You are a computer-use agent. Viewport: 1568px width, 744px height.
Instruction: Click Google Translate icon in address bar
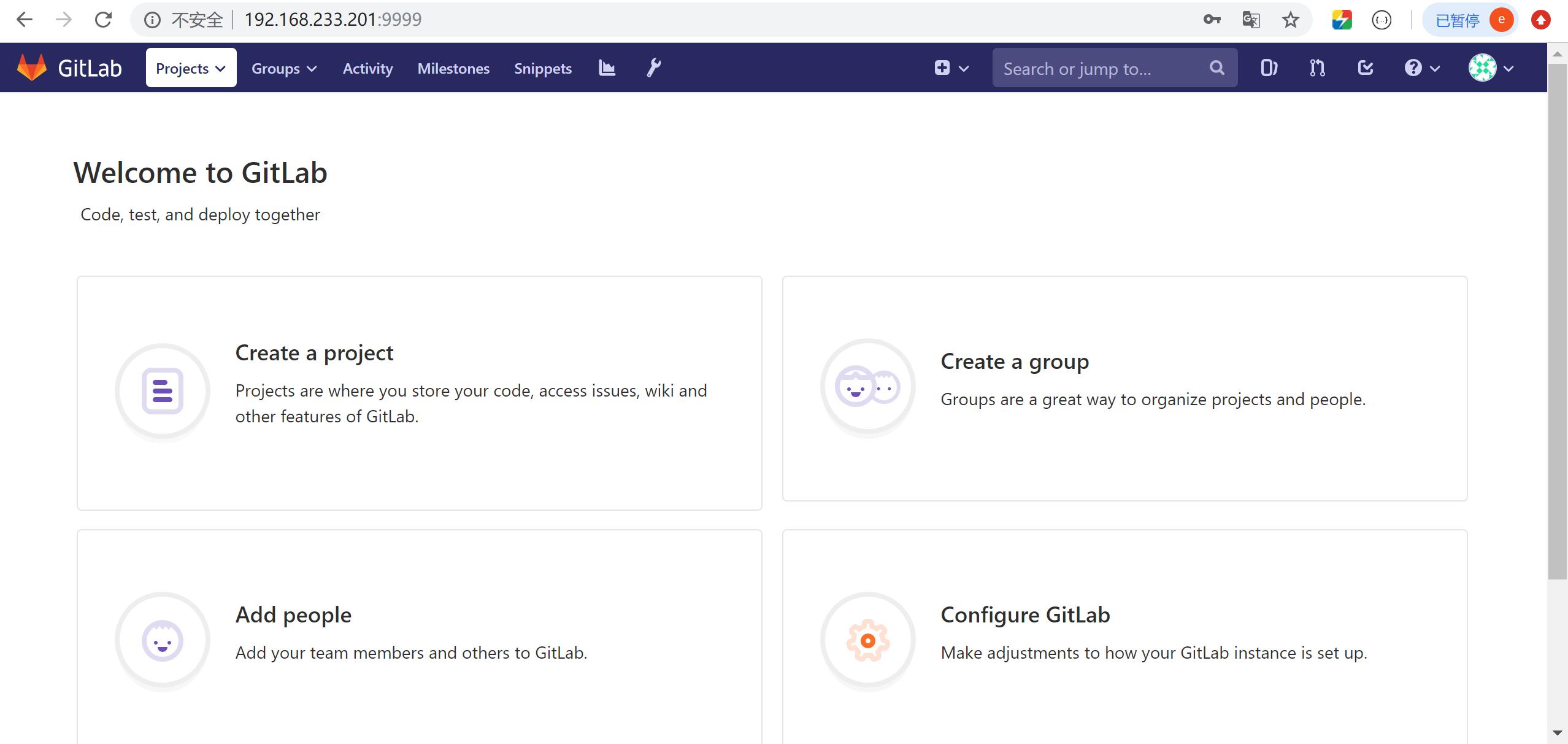[x=1251, y=20]
